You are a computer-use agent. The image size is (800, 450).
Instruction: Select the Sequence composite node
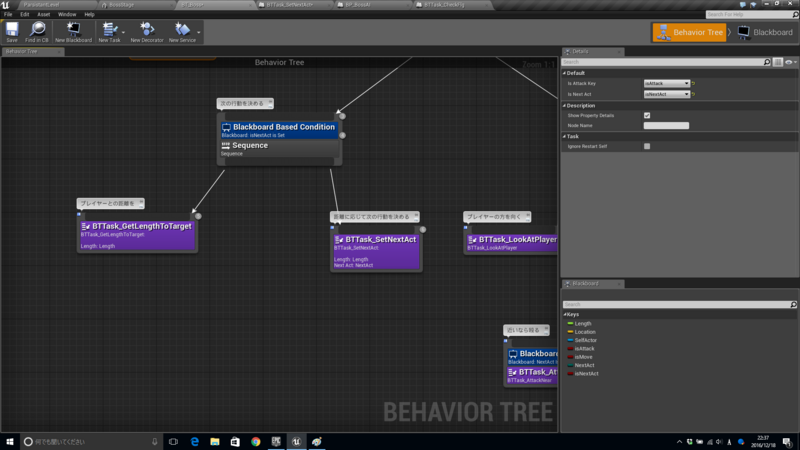coord(279,148)
